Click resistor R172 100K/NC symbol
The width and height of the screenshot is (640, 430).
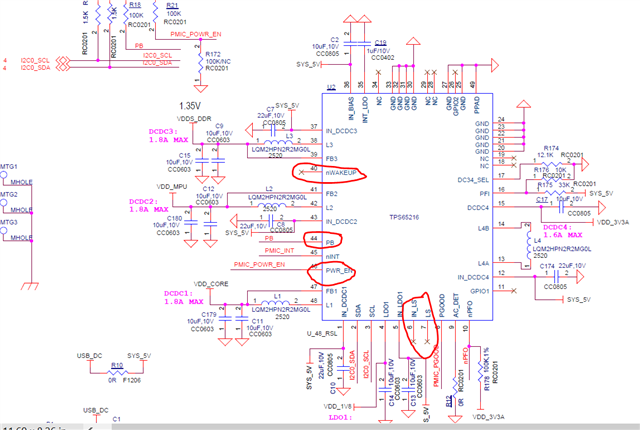[200, 61]
